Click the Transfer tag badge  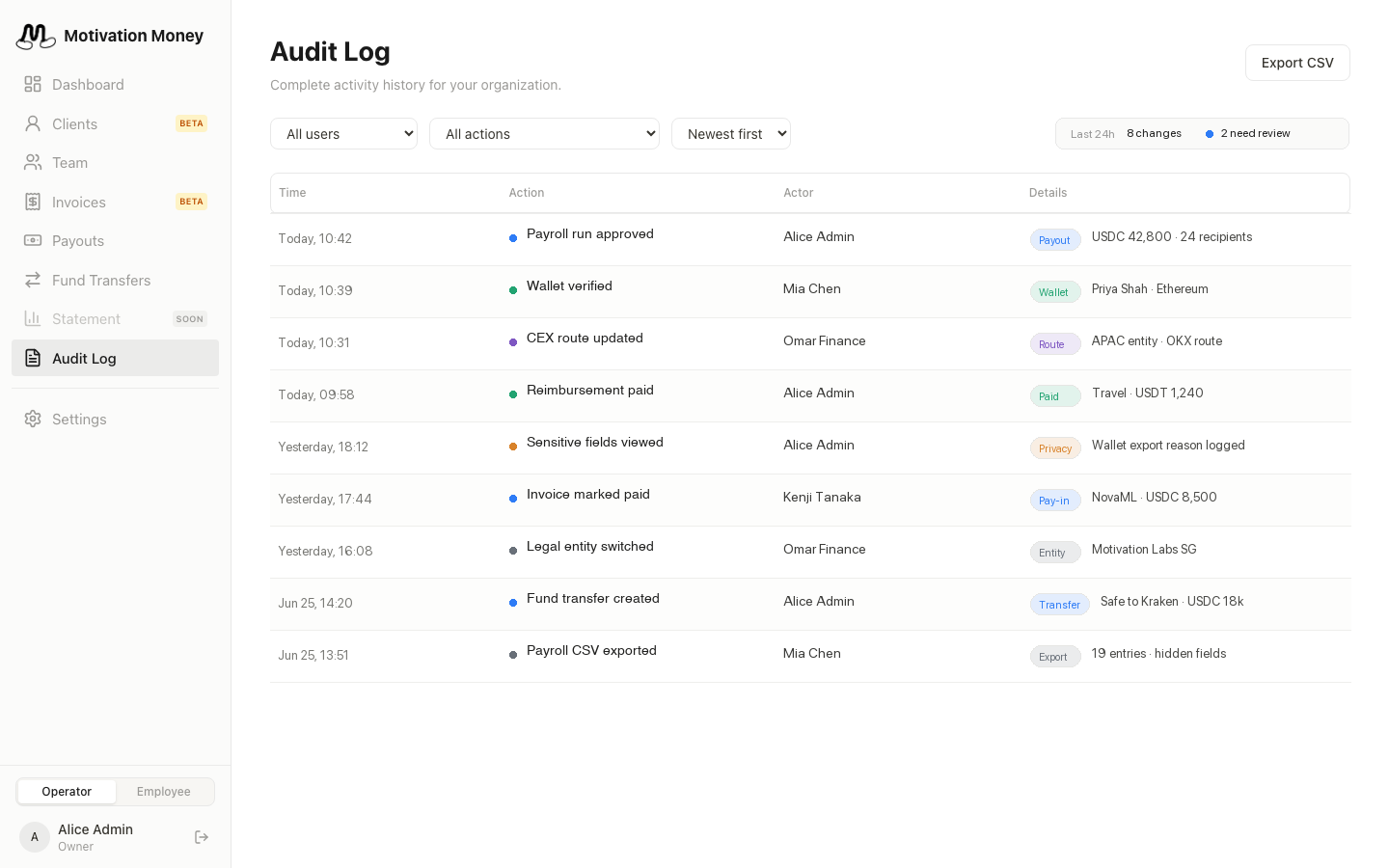(x=1060, y=605)
